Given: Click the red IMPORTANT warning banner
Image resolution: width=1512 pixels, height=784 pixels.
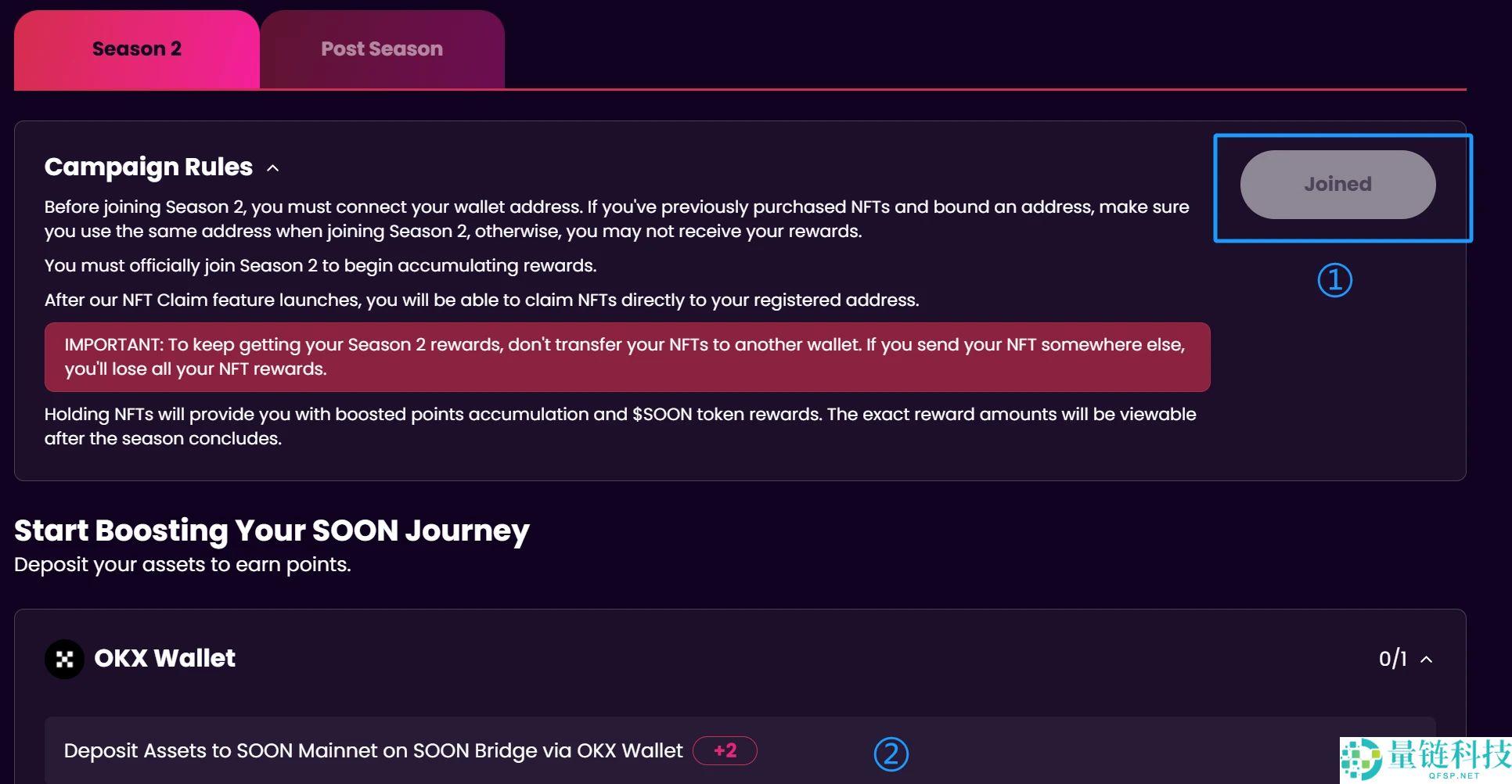Looking at the screenshot, I should click(x=627, y=357).
